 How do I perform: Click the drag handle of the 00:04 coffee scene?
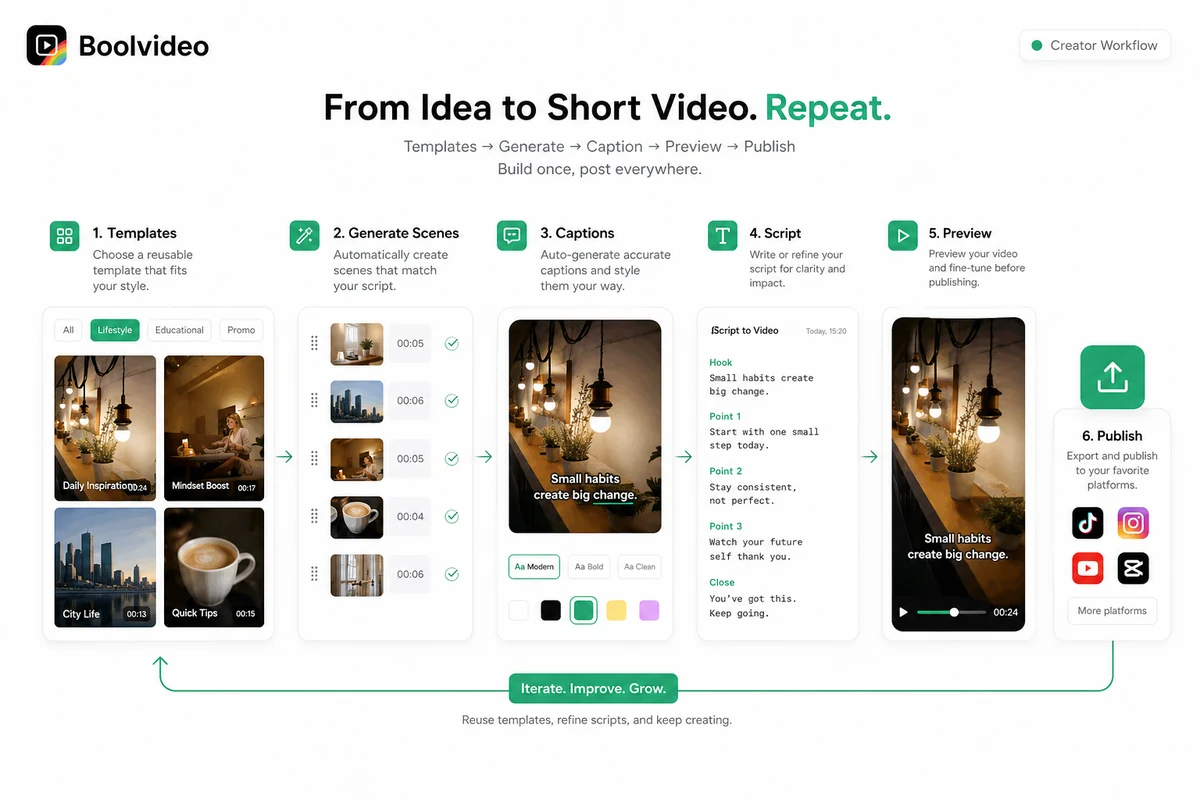[x=314, y=517]
